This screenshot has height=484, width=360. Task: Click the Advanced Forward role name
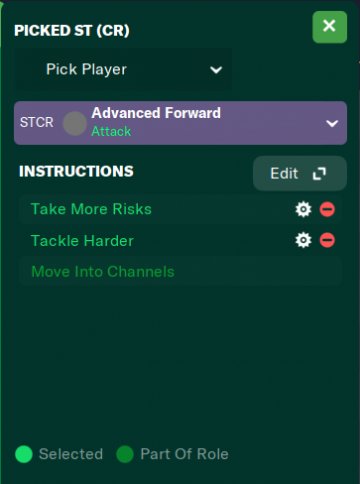tap(156, 113)
